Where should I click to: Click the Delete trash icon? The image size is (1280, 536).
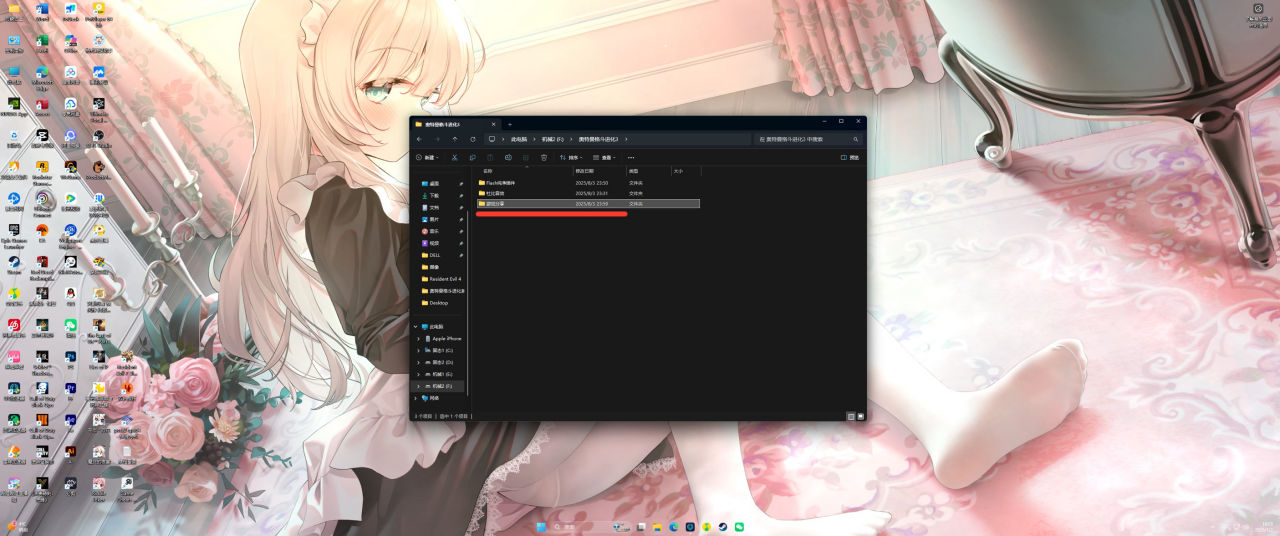coord(544,157)
